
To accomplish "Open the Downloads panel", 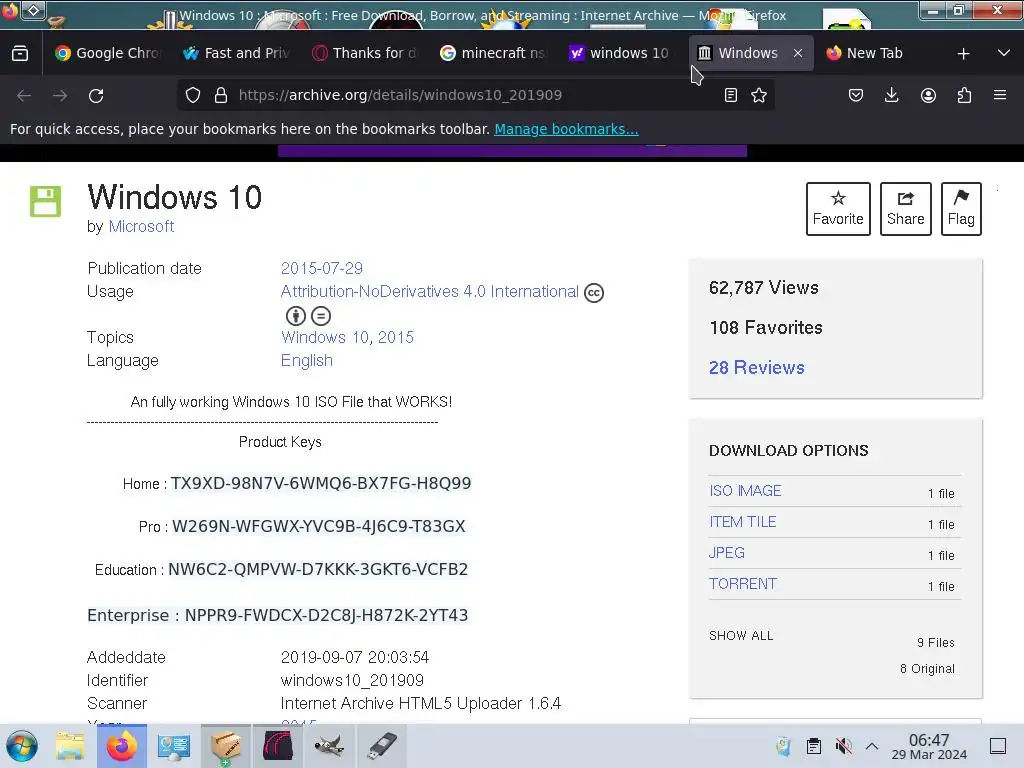I will (891, 95).
